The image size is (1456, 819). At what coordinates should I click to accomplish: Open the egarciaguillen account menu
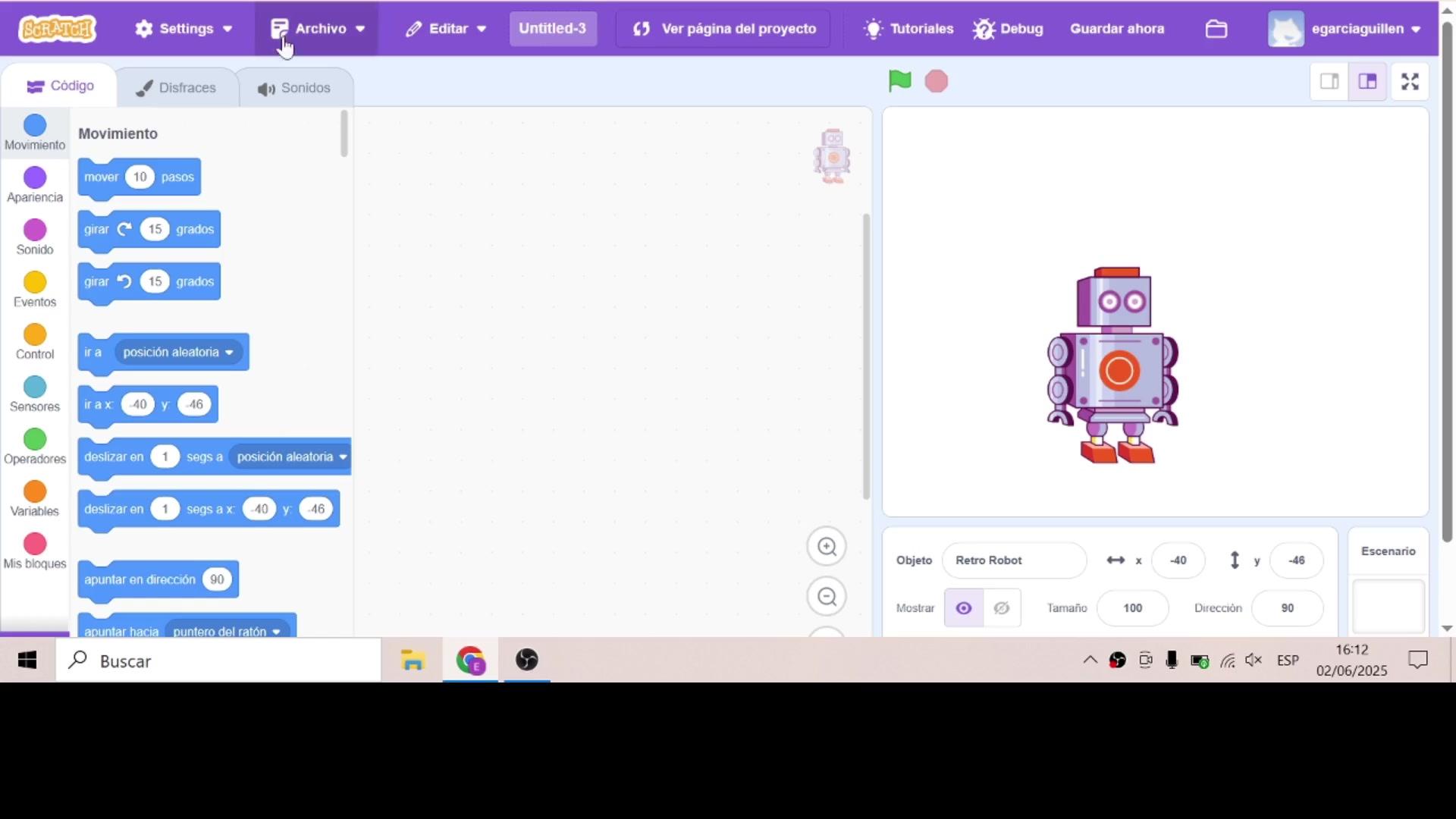[1345, 29]
